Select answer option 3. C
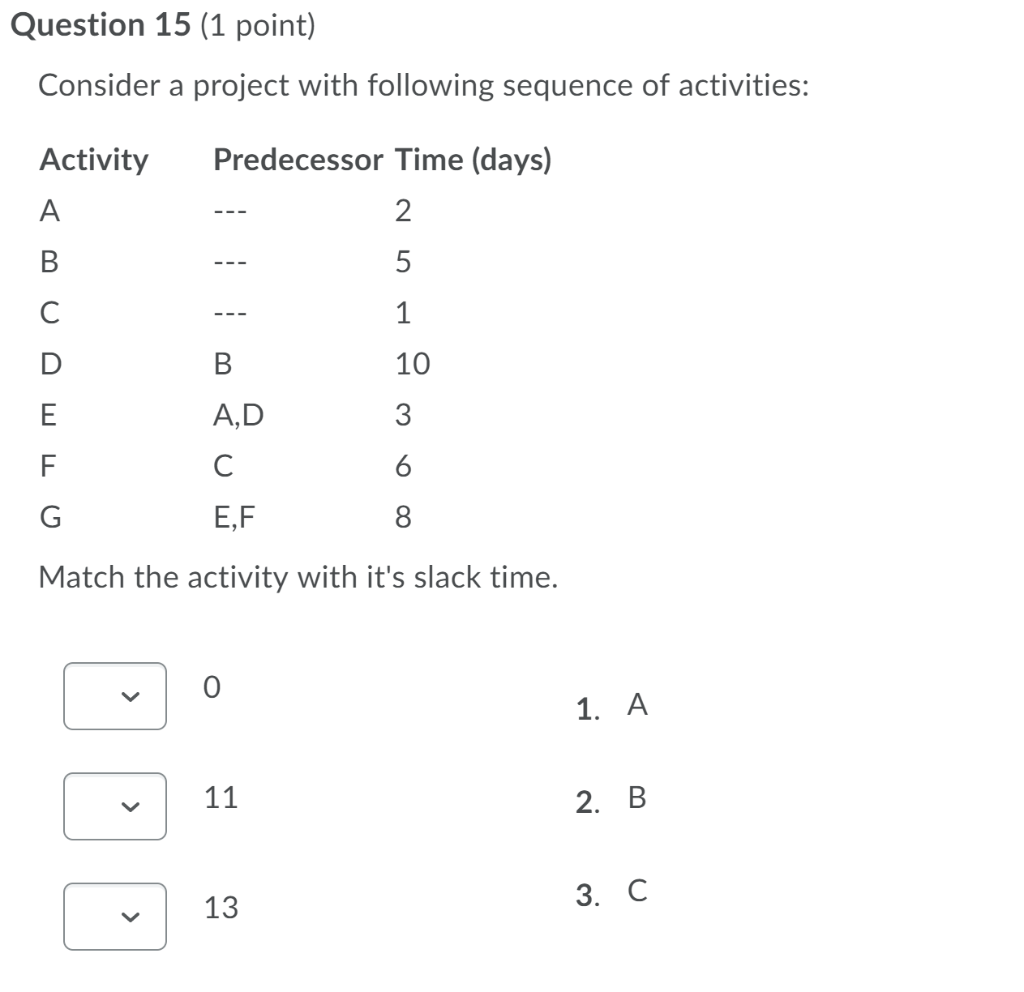Viewport: 1024px width, 992px height. pyautogui.click(x=612, y=890)
